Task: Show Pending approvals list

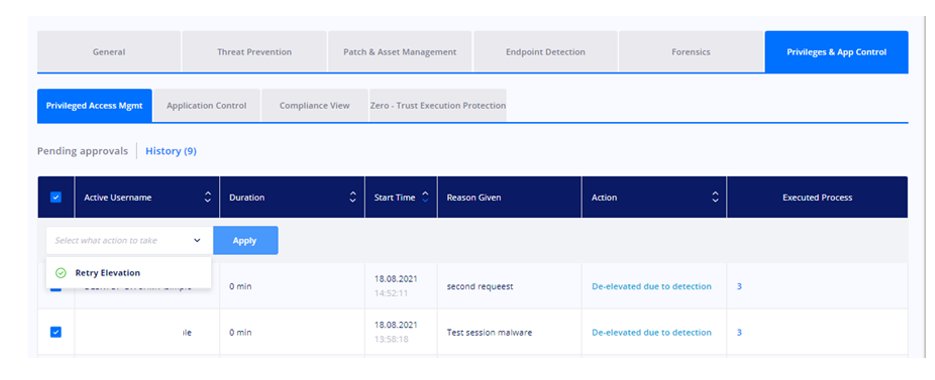Action: (82, 151)
